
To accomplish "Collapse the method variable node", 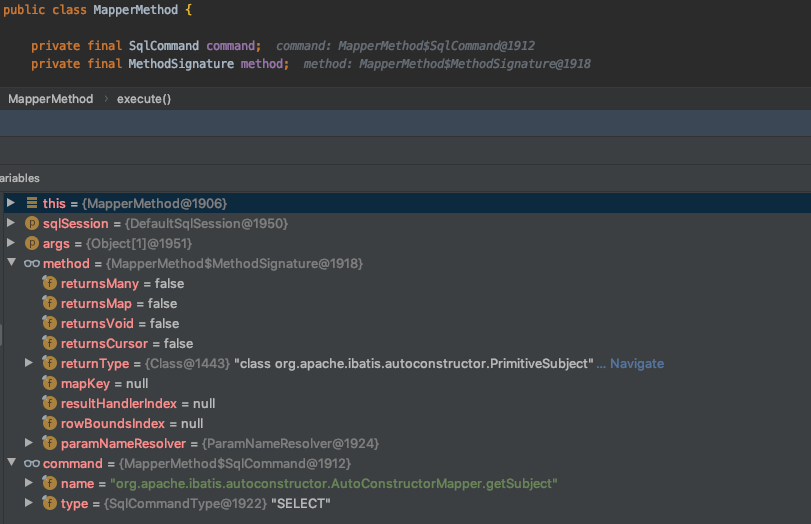I will (11, 262).
